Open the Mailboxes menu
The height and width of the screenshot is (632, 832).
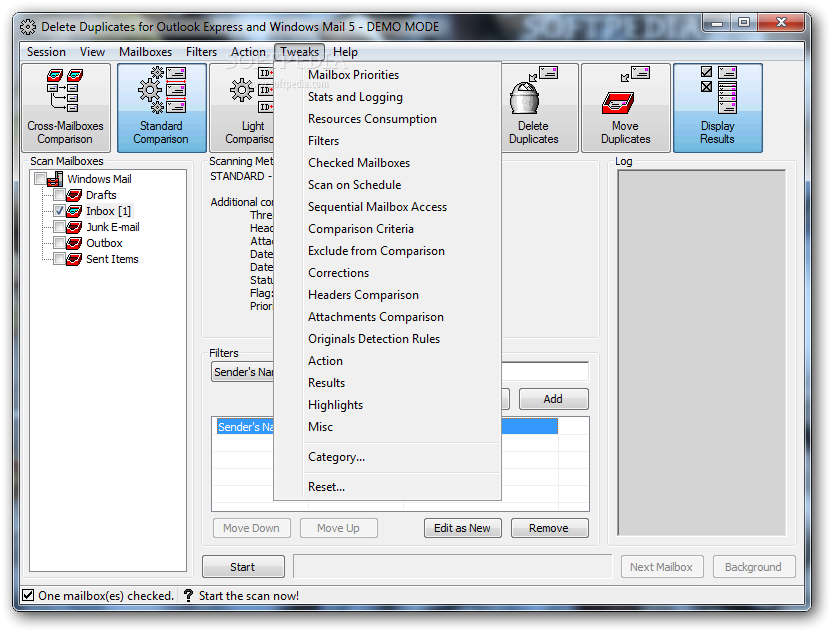click(x=145, y=52)
